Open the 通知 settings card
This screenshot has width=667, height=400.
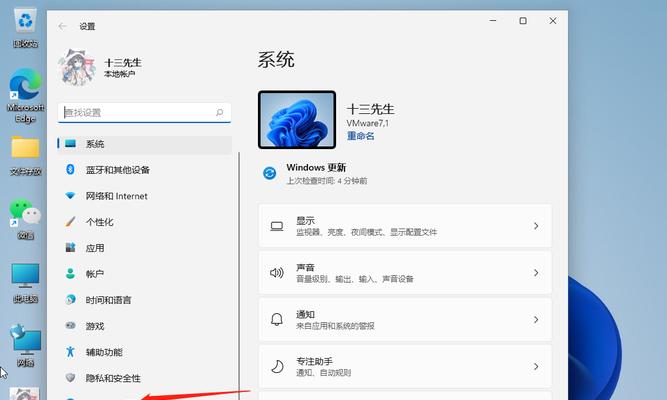point(405,320)
